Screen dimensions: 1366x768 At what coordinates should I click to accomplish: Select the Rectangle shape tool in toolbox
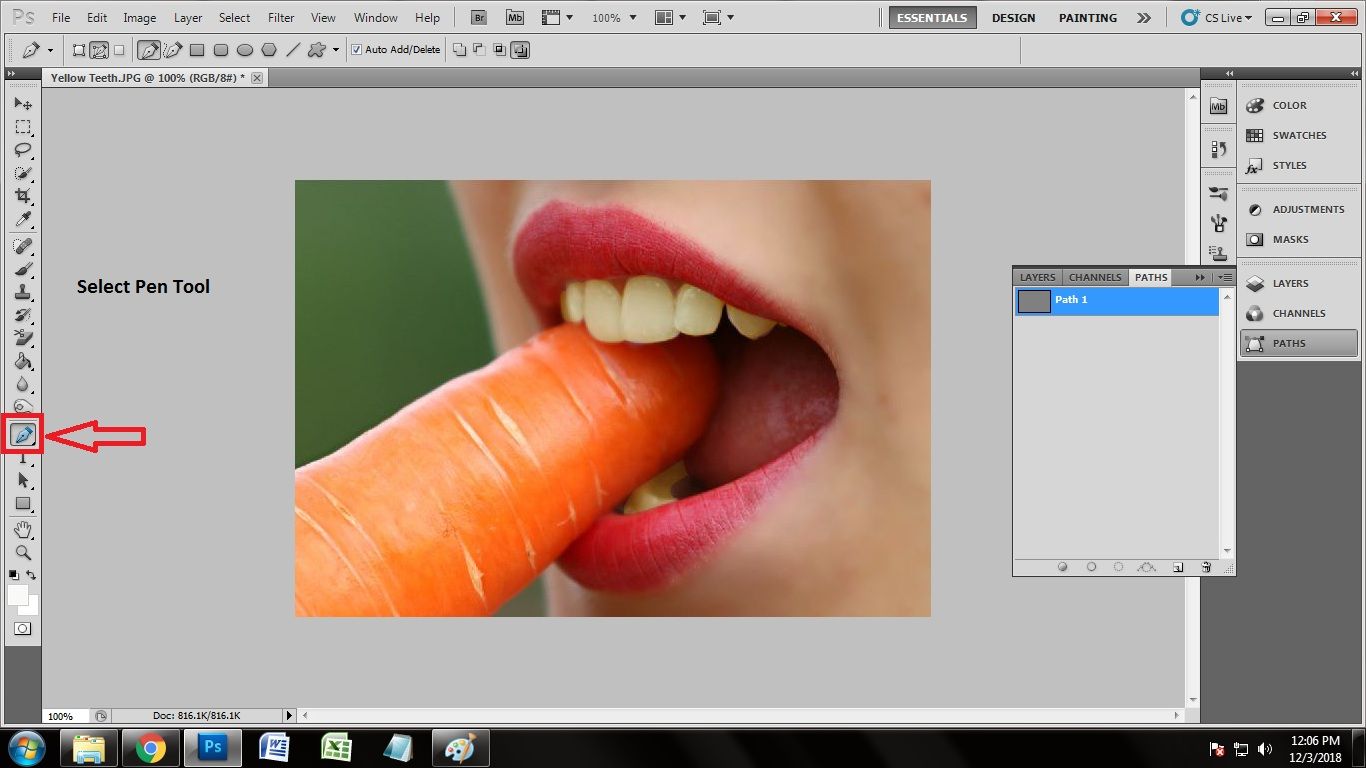coord(23,504)
